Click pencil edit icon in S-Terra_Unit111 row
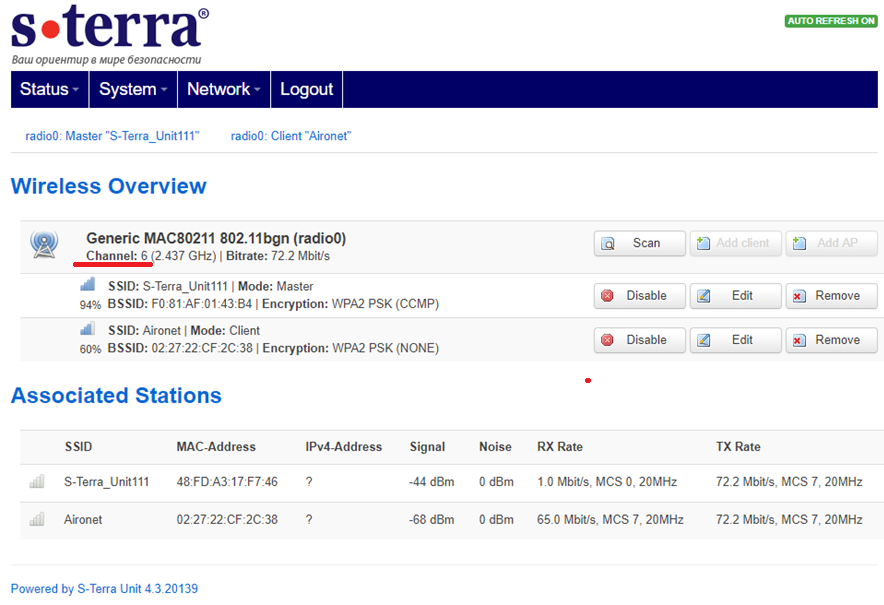The image size is (884, 605). point(704,296)
